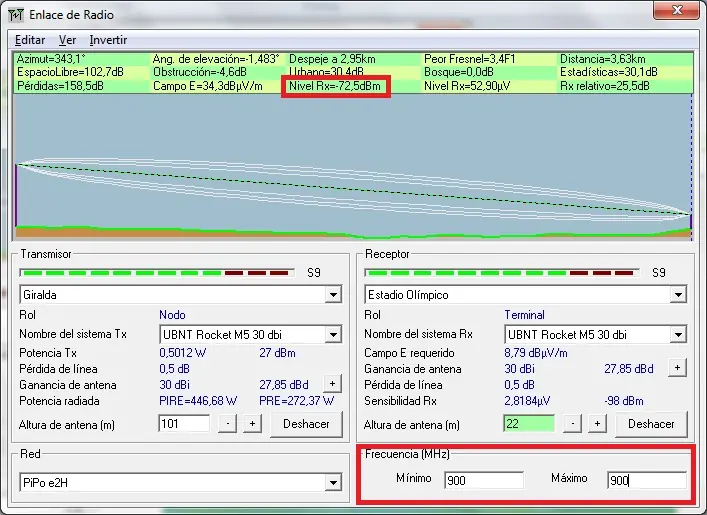
Task: Click the plus button beside transmitter antenna gain
Action: (332, 384)
